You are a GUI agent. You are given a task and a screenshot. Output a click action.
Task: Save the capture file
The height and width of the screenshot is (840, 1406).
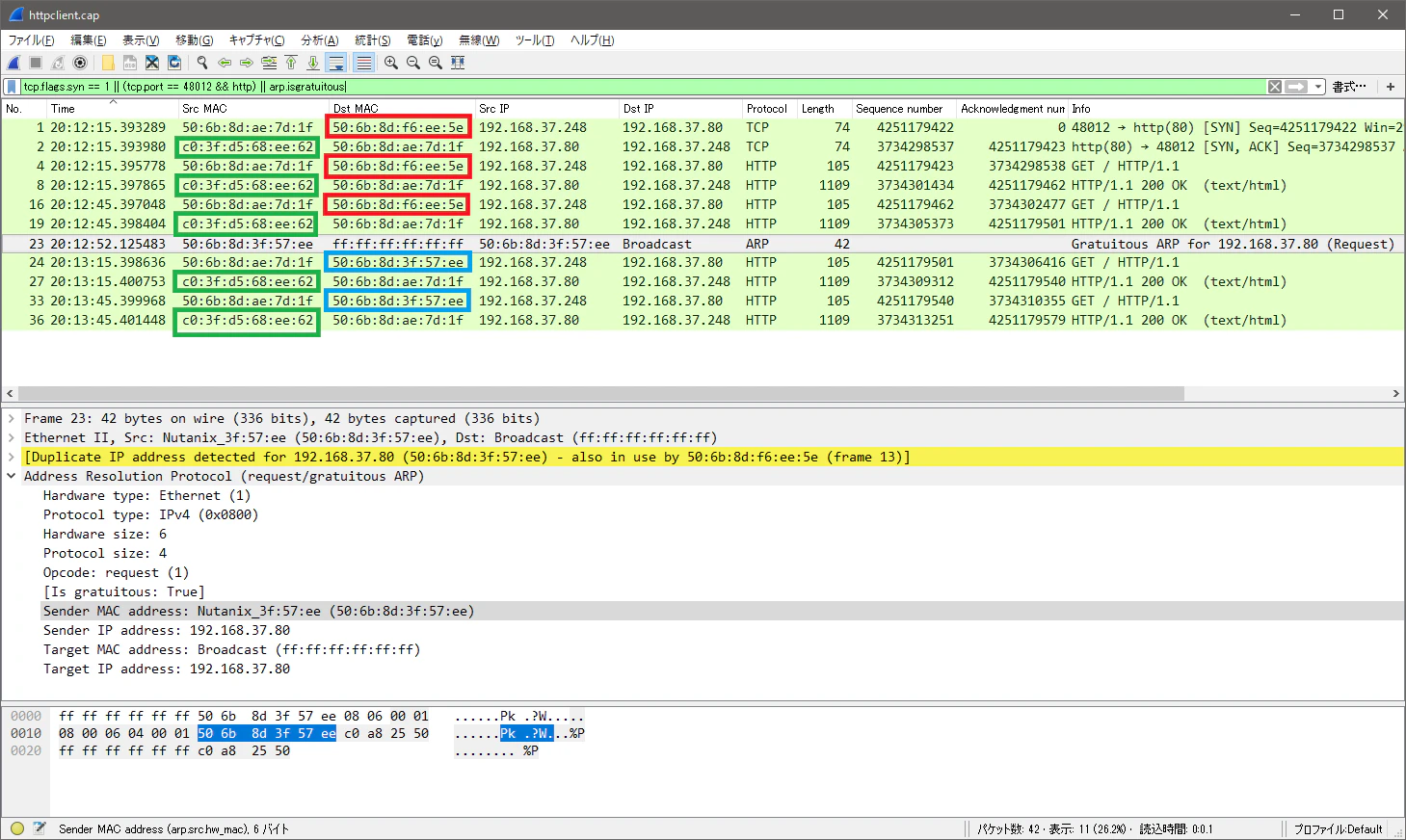(x=130, y=63)
